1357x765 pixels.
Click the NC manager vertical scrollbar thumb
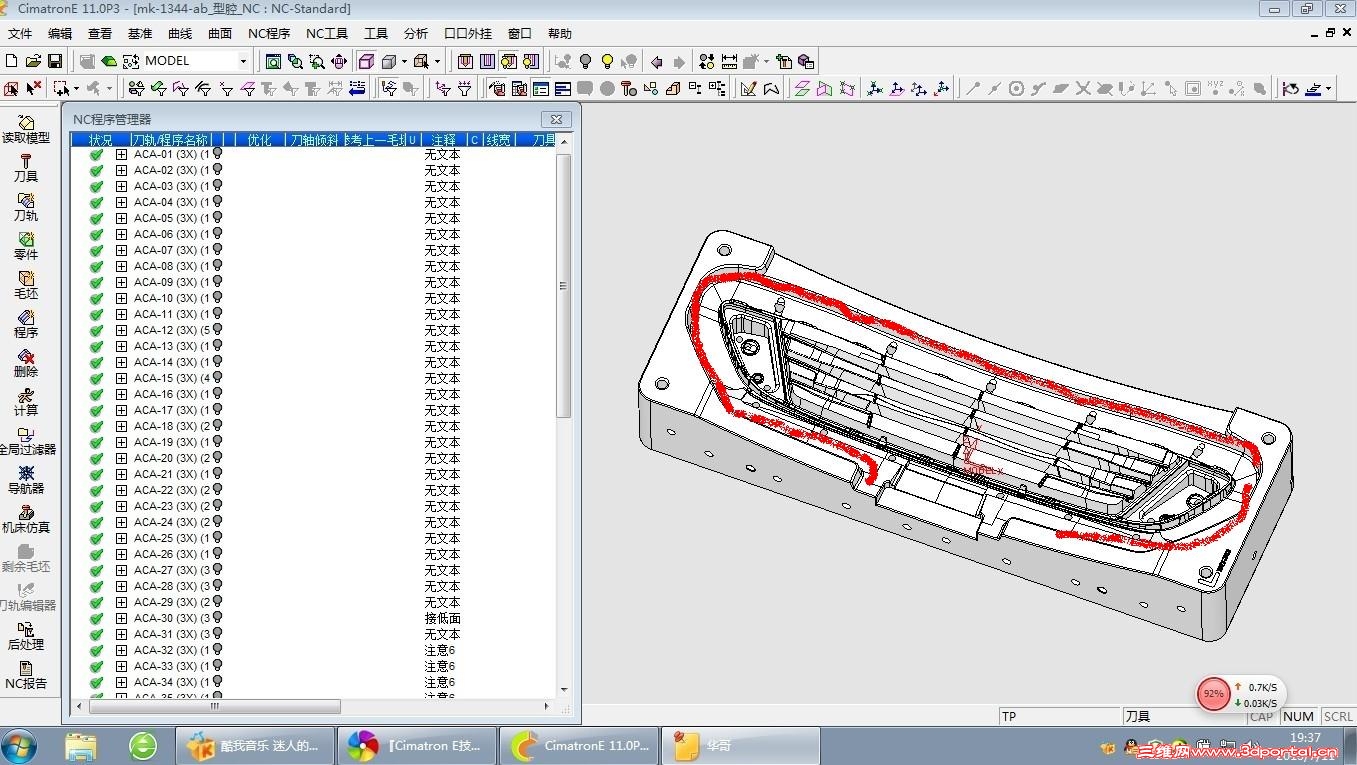[564, 286]
